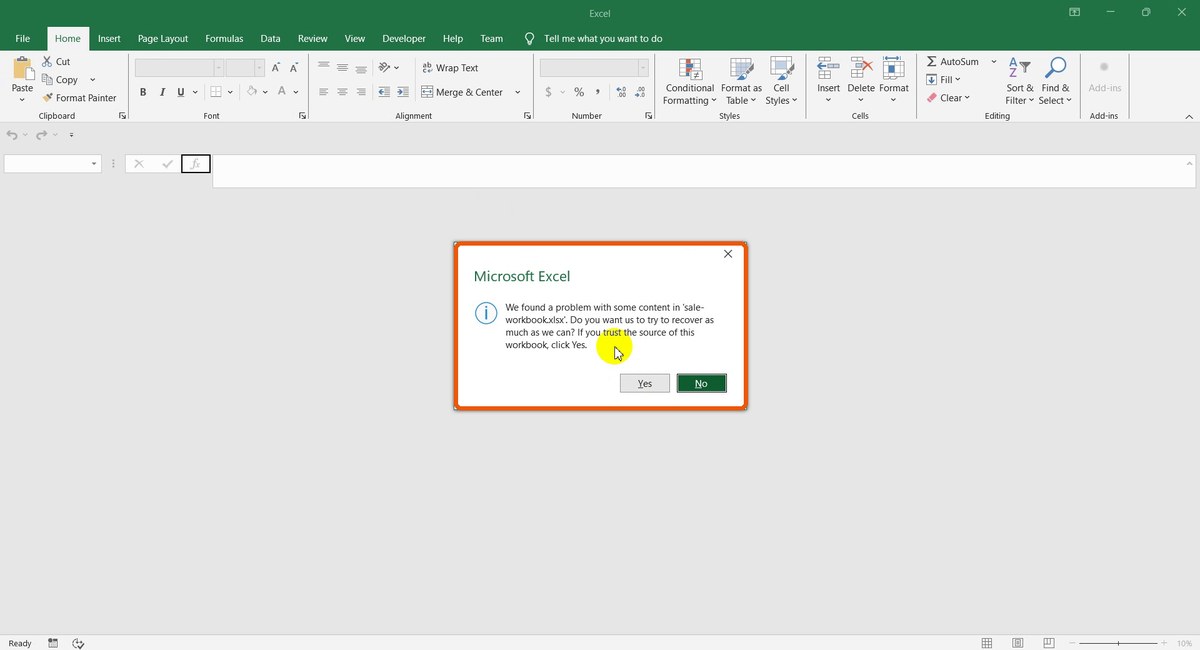Image resolution: width=1200 pixels, height=650 pixels.
Task: Switch to the Review tab
Action: tap(313, 39)
